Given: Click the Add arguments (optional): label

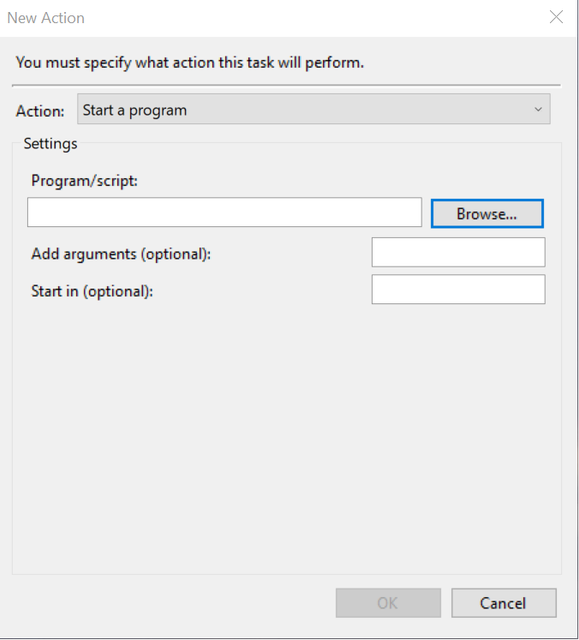Looking at the screenshot, I should click(121, 254).
